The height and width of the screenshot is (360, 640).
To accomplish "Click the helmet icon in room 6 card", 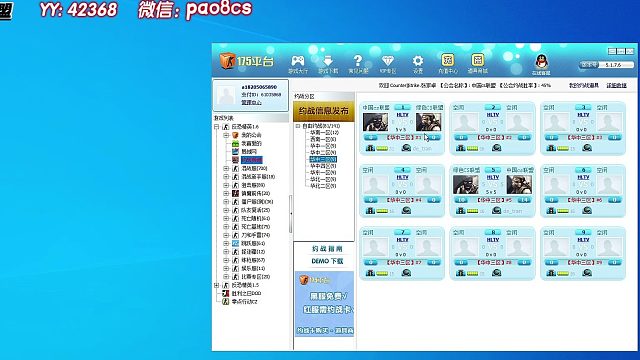I will coord(587,210).
